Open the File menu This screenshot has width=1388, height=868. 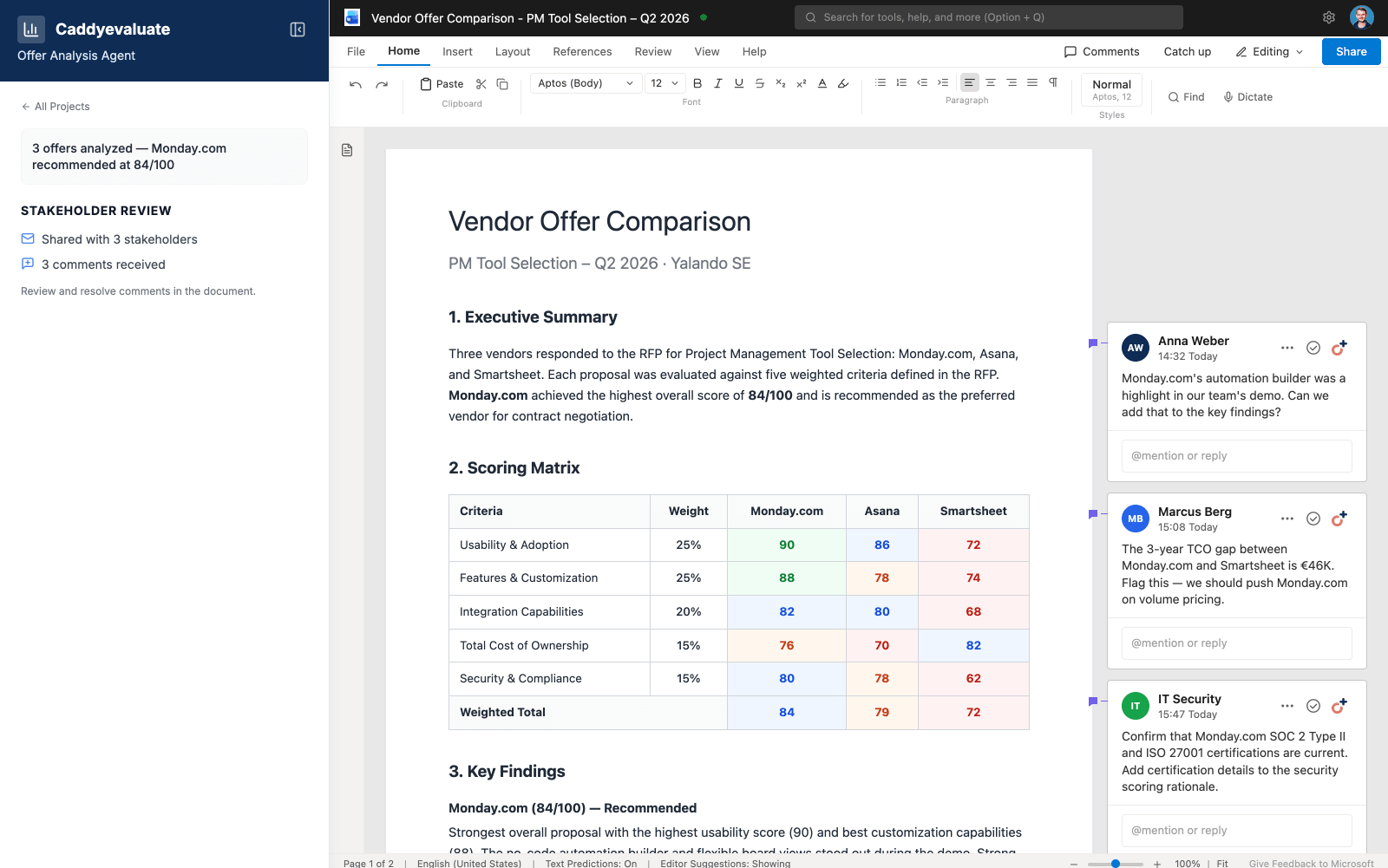pos(356,52)
